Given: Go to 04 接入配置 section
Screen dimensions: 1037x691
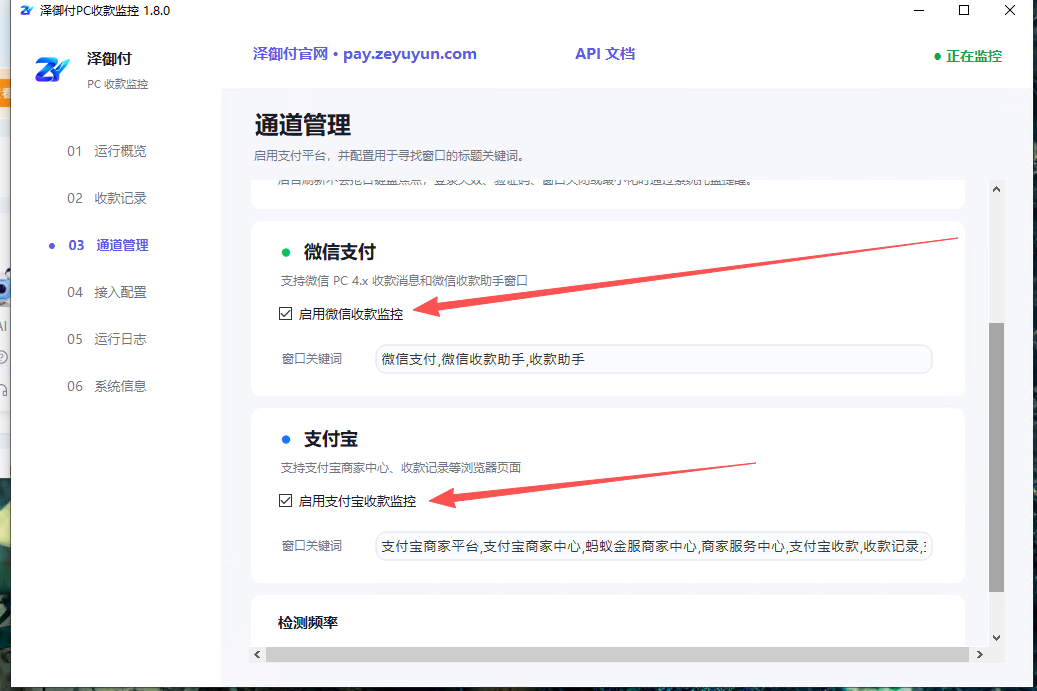Looking at the screenshot, I should (x=106, y=292).
